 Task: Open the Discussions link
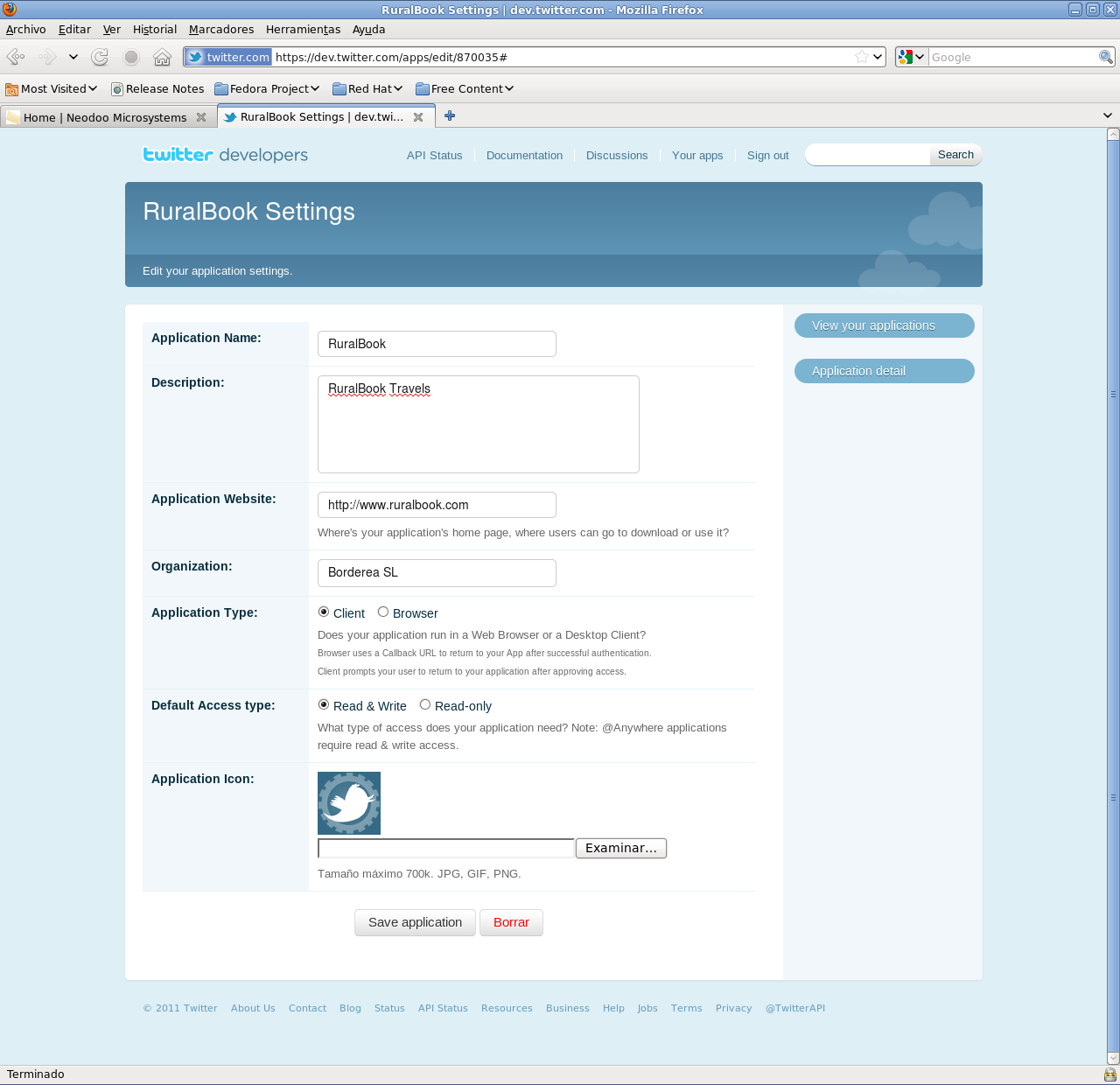tap(617, 155)
